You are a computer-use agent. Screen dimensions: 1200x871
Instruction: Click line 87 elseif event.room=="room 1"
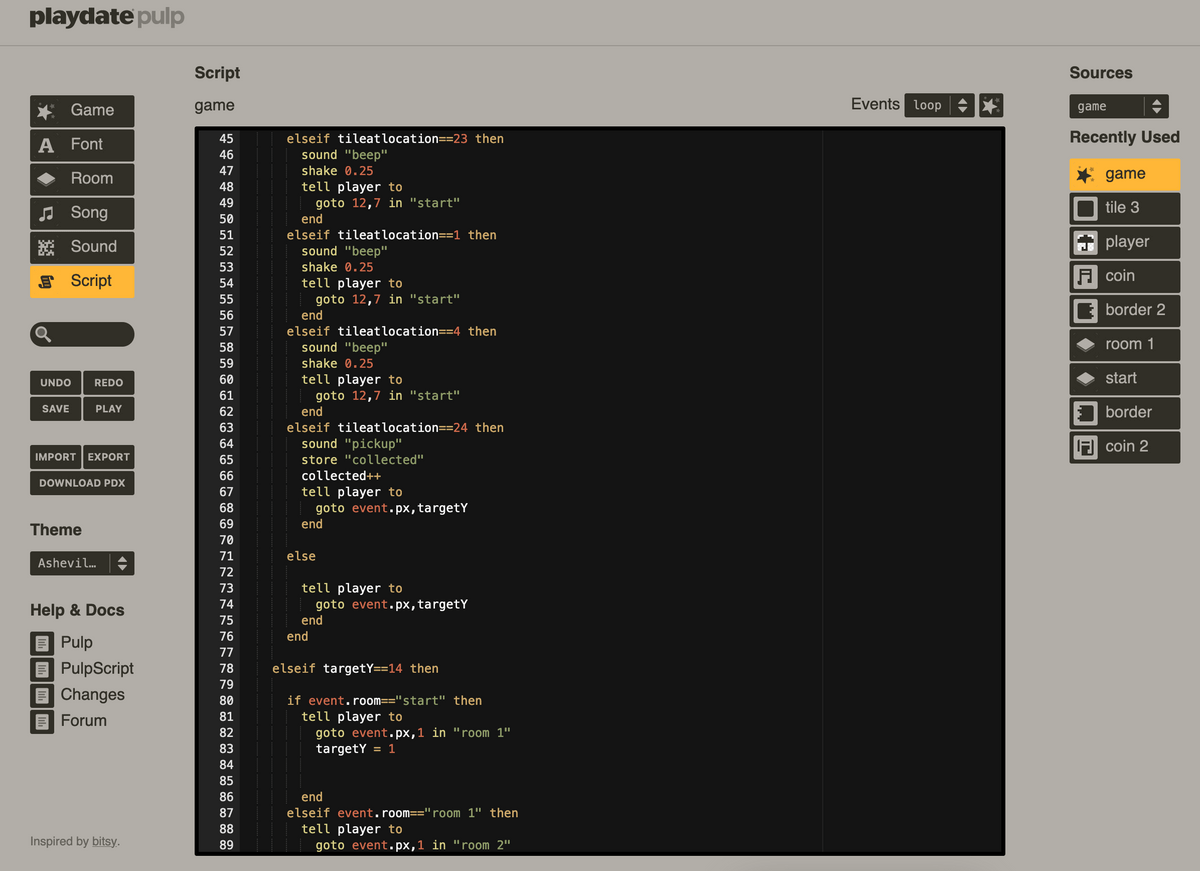[402, 813]
